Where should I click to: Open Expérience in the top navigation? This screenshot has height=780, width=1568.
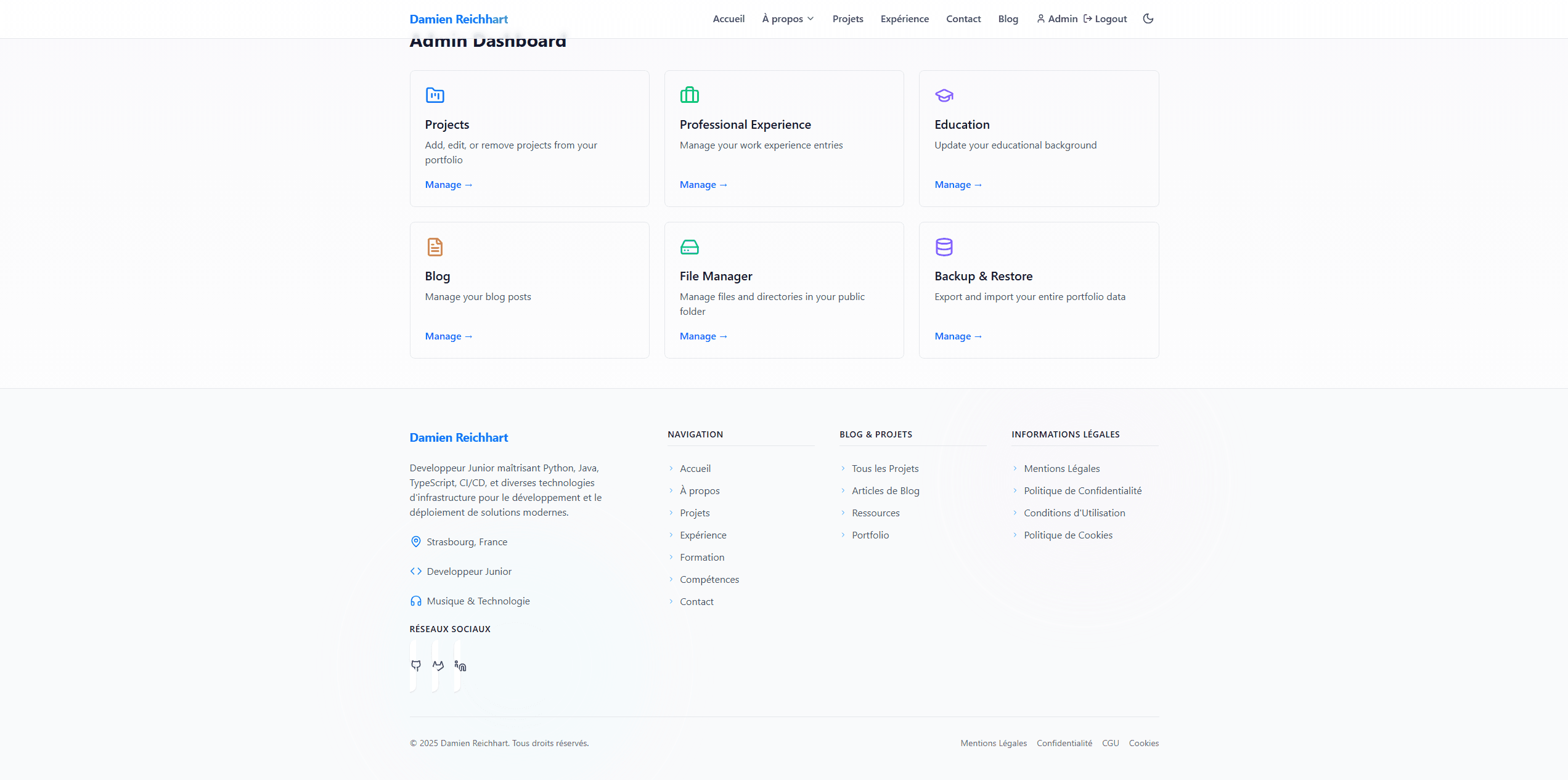(x=905, y=18)
